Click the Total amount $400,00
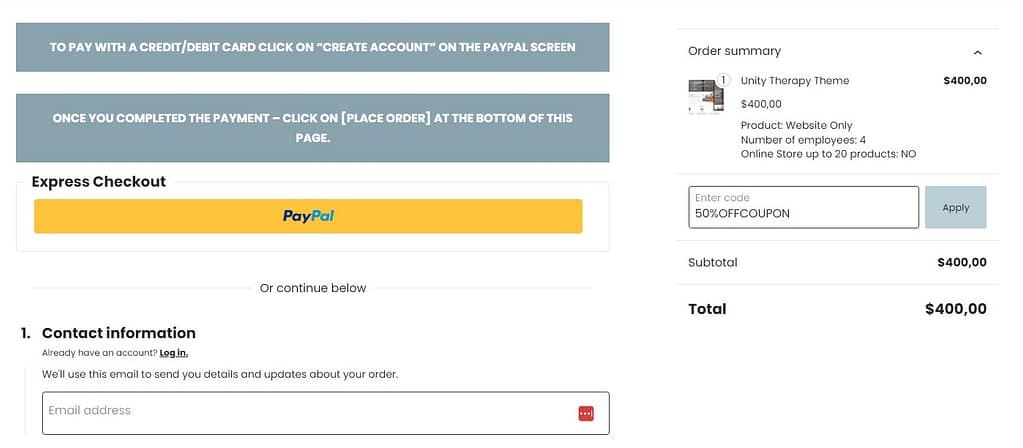Image resolution: width=1023 pixels, height=448 pixels. (x=955, y=309)
